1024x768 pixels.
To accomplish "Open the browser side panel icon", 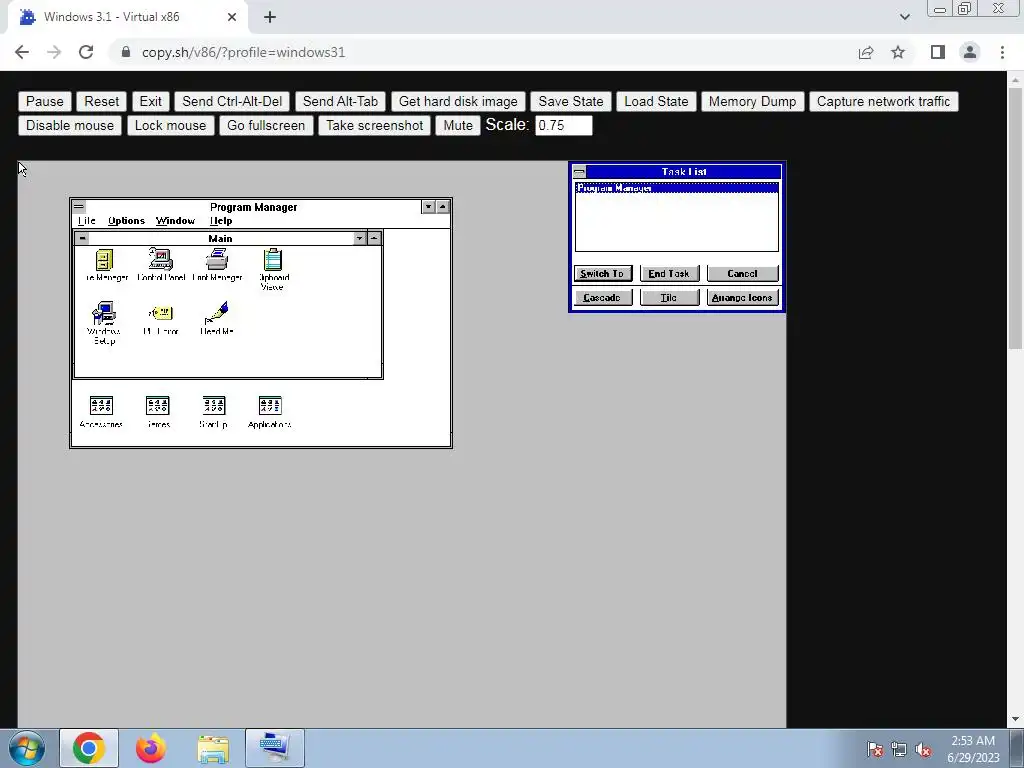I will click(938, 52).
